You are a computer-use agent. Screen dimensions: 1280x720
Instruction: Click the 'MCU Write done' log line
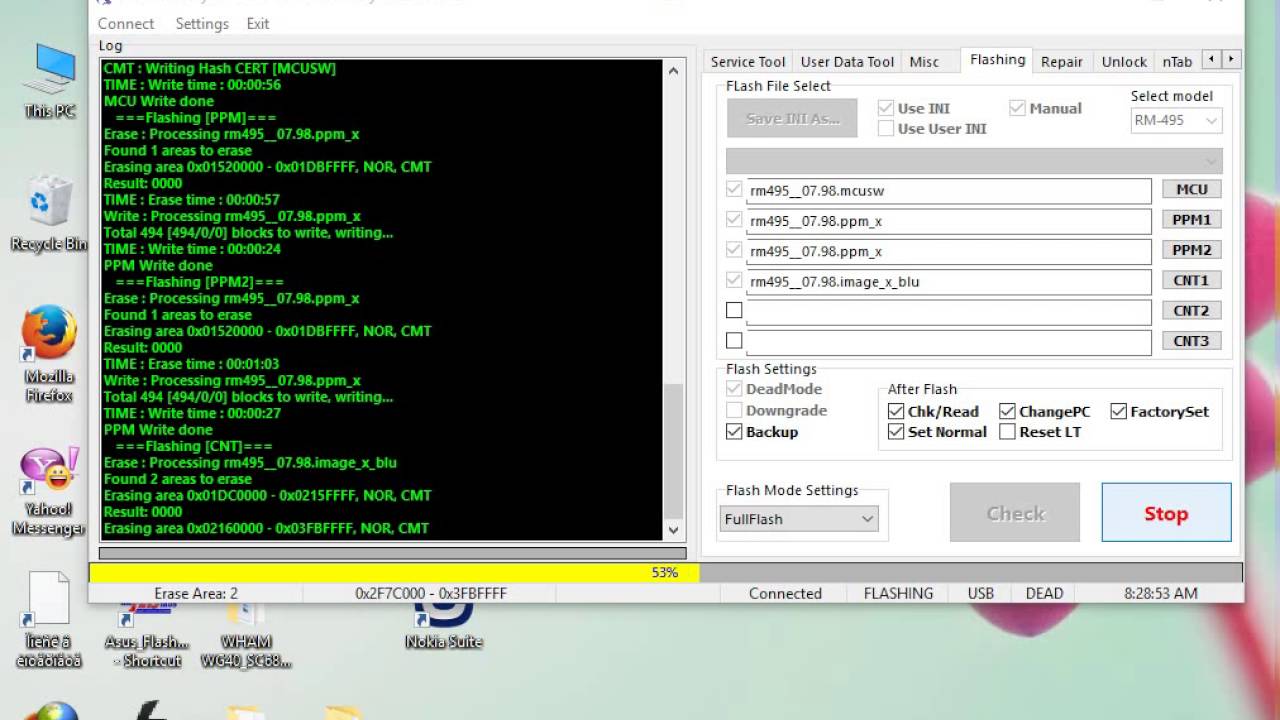[x=158, y=101]
